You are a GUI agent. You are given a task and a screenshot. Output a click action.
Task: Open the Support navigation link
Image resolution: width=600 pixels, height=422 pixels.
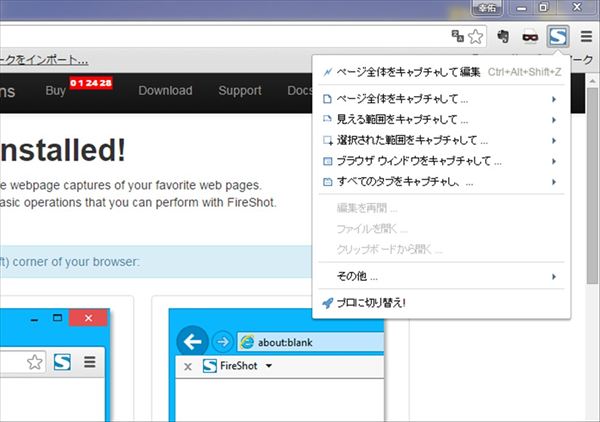240,91
